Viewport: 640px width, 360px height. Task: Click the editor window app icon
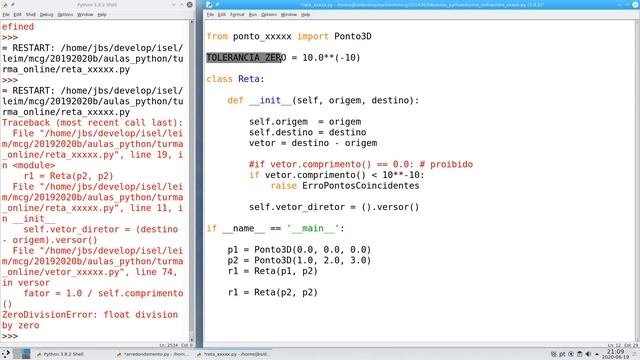(x=209, y=4)
